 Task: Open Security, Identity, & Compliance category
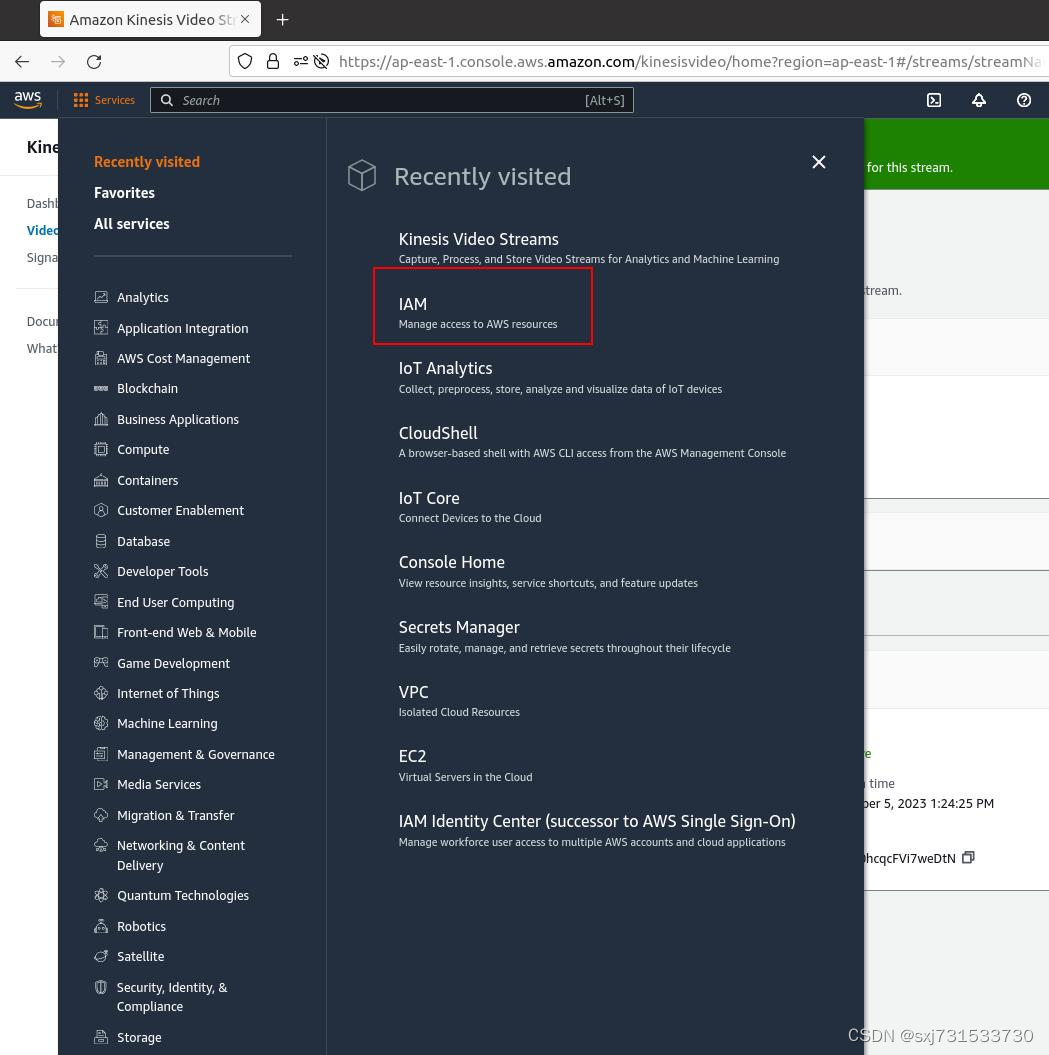coord(172,996)
